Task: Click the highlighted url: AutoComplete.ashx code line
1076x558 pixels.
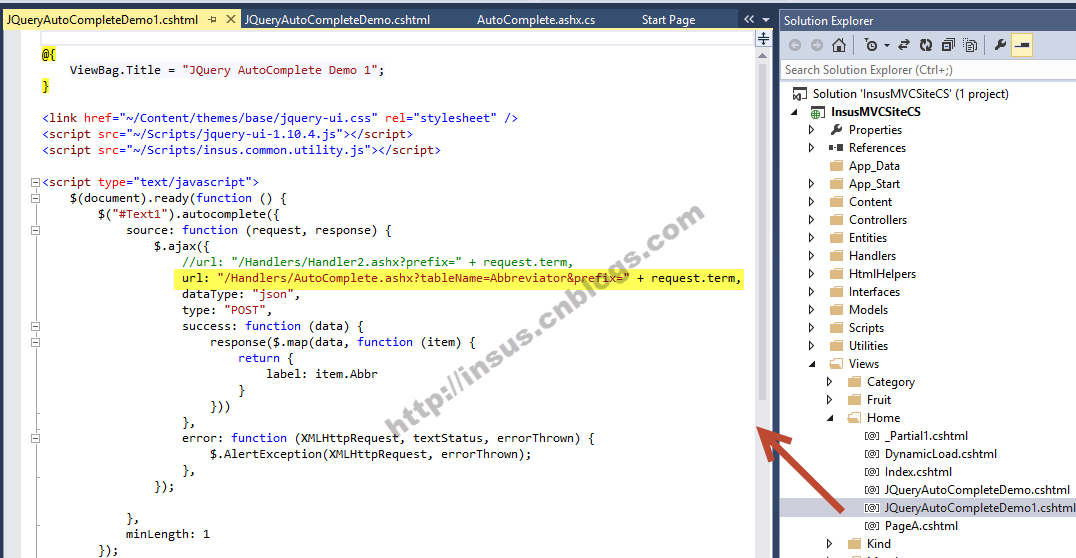Action: pos(459,279)
